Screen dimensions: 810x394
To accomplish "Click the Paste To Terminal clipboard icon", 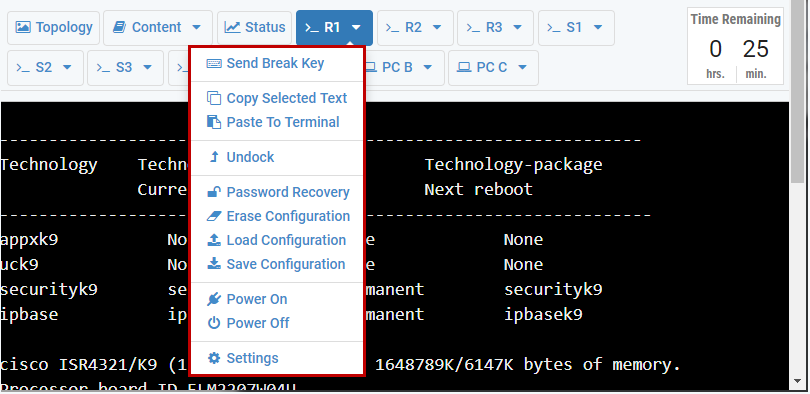I will coord(214,122).
